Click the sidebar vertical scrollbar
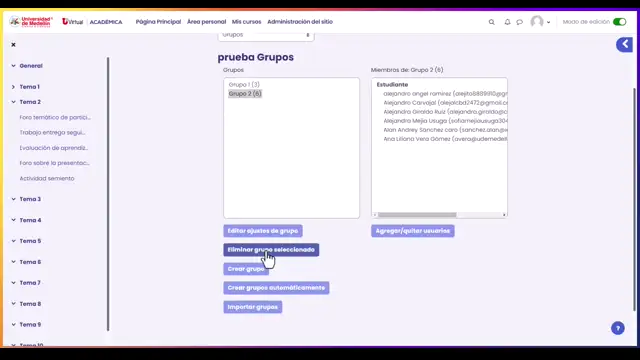Viewport: 640px width, 360px height. pyautogui.click(x=108, y=194)
